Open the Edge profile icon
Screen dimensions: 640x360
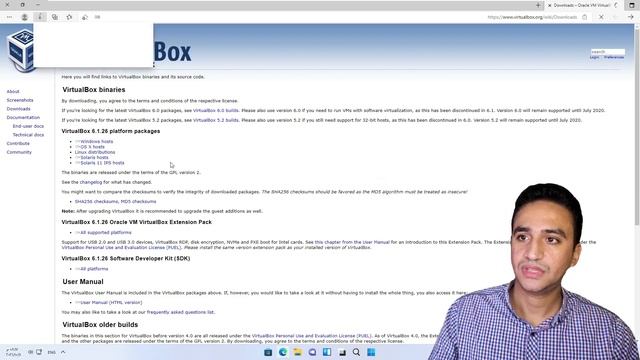(24, 17)
